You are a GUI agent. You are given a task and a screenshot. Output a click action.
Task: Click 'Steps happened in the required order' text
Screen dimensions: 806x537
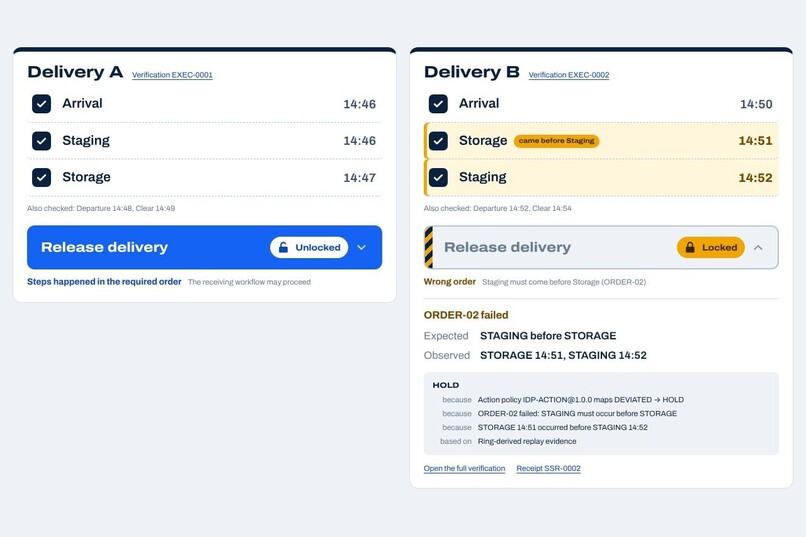click(x=104, y=282)
